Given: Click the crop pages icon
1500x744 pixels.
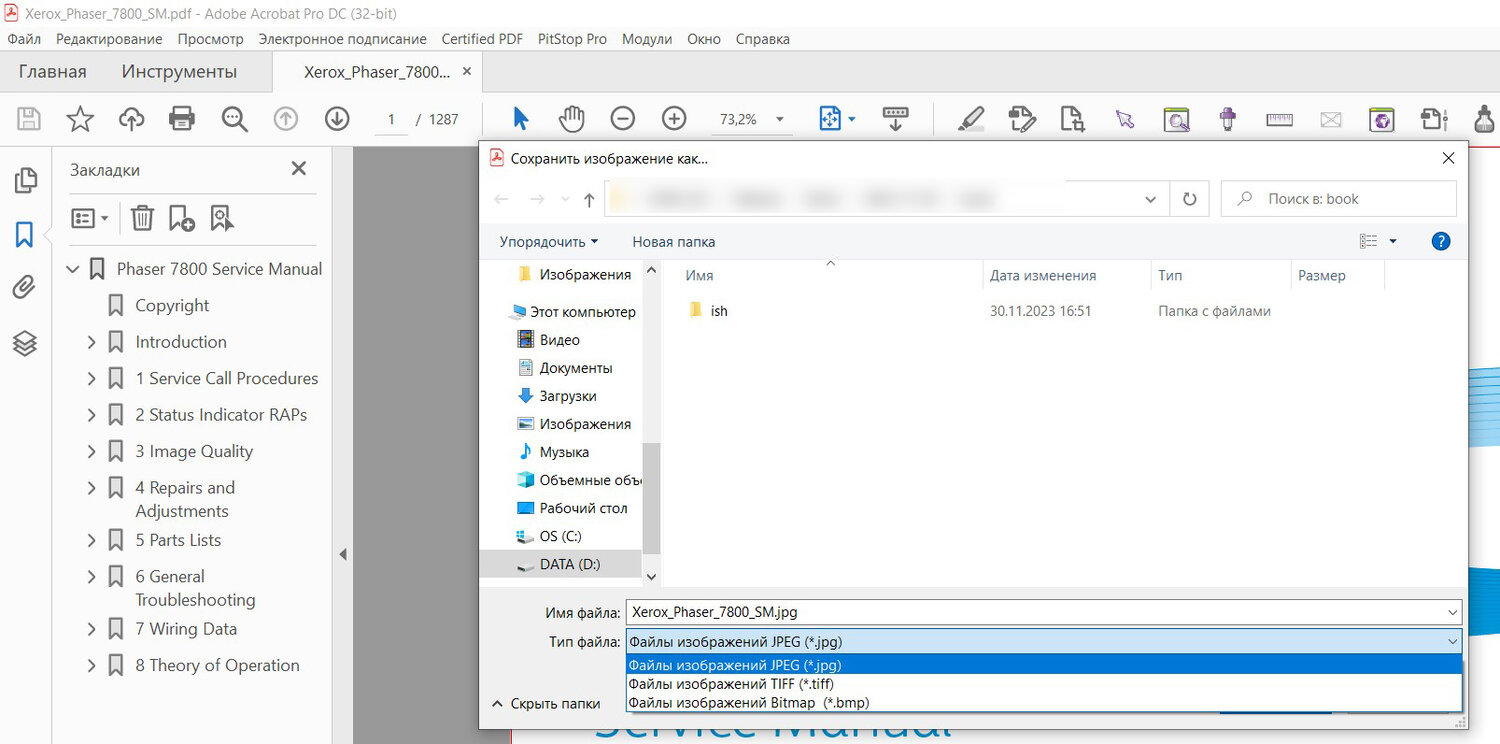Looking at the screenshot, I should tap(1073, 119).
